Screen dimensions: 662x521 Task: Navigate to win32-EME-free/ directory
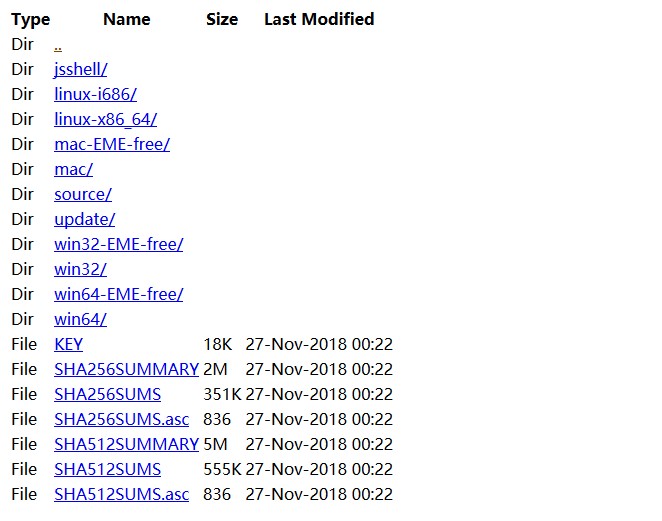(x=118, y=244)
